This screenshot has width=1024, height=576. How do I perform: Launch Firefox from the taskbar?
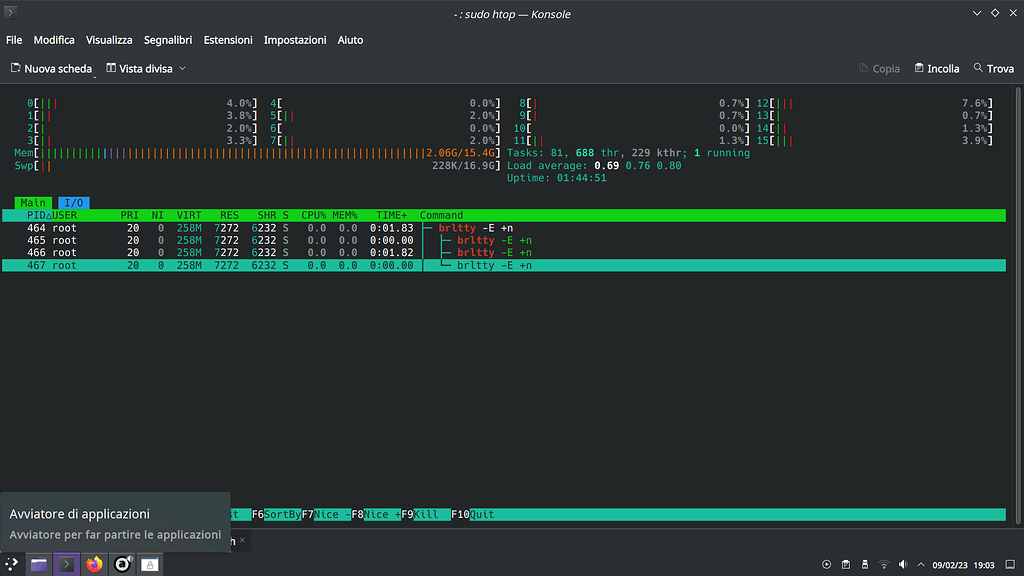tap(94, 564)
